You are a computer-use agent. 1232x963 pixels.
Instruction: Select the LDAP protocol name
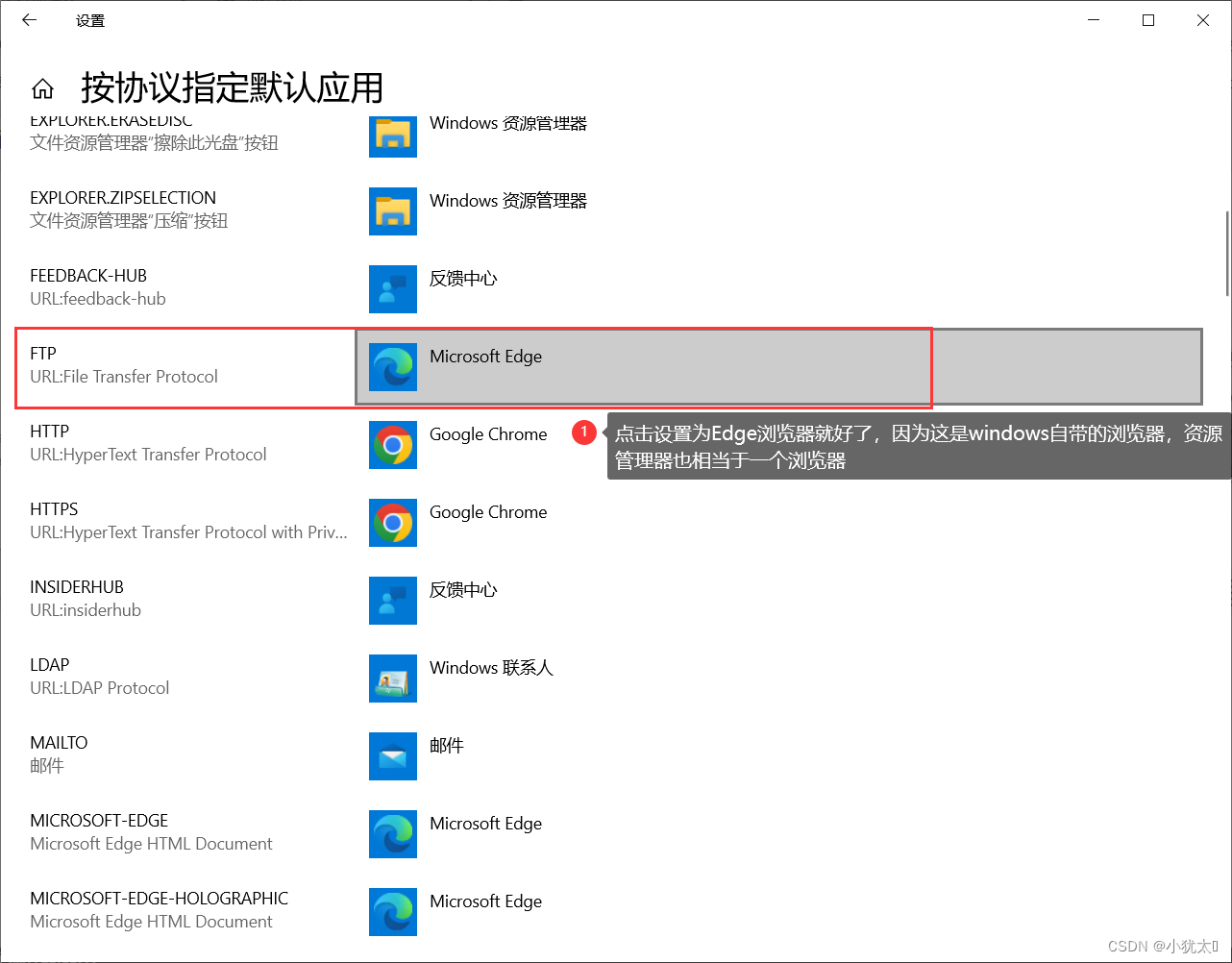(50, 665)
